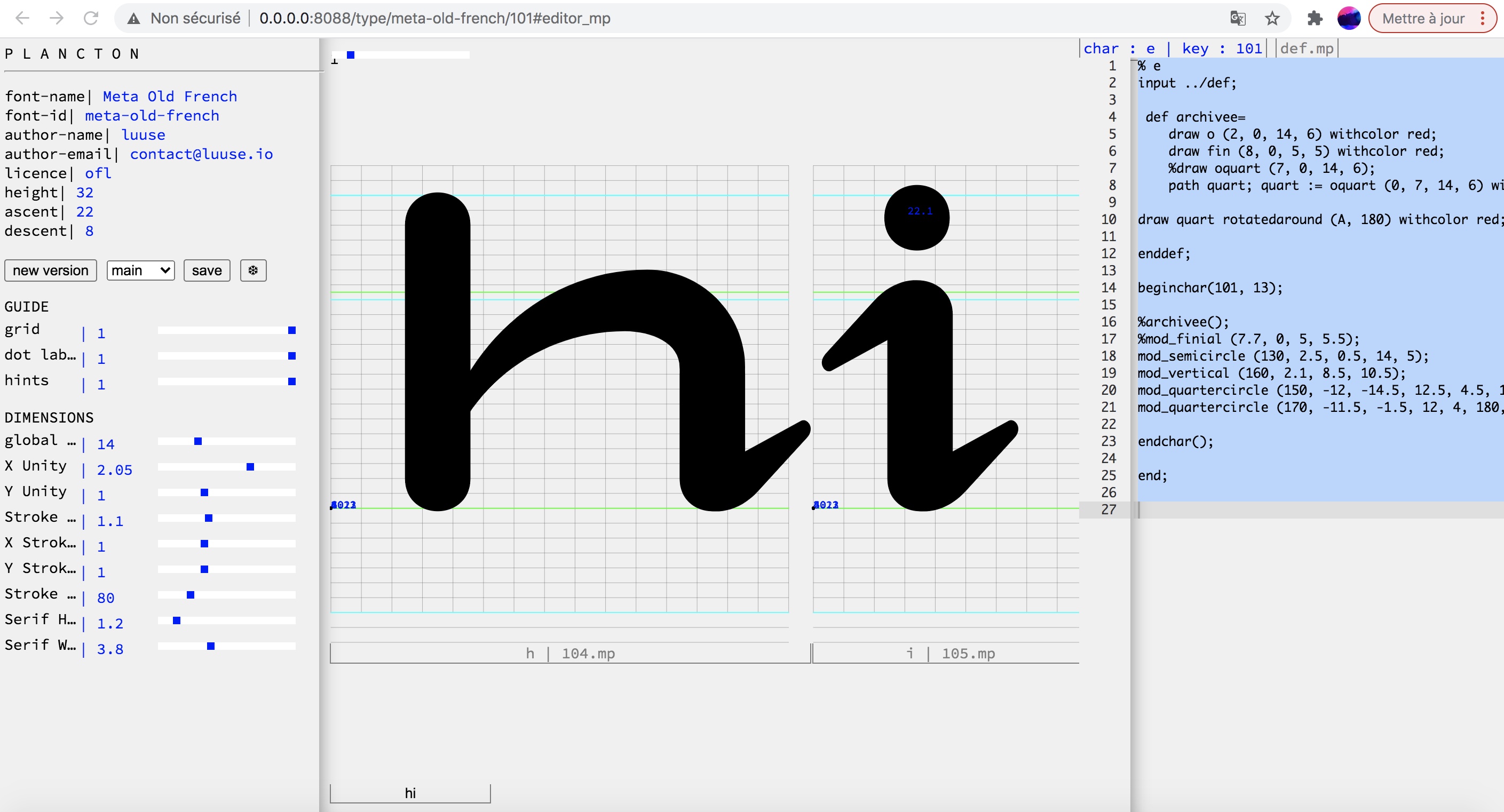Switch to the def.mp tab
1504x812 pixels.
pos(1306,49)
